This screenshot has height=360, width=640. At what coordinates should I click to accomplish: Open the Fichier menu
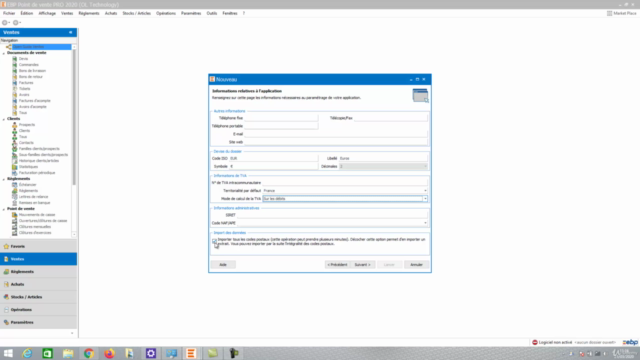(9, 13)
